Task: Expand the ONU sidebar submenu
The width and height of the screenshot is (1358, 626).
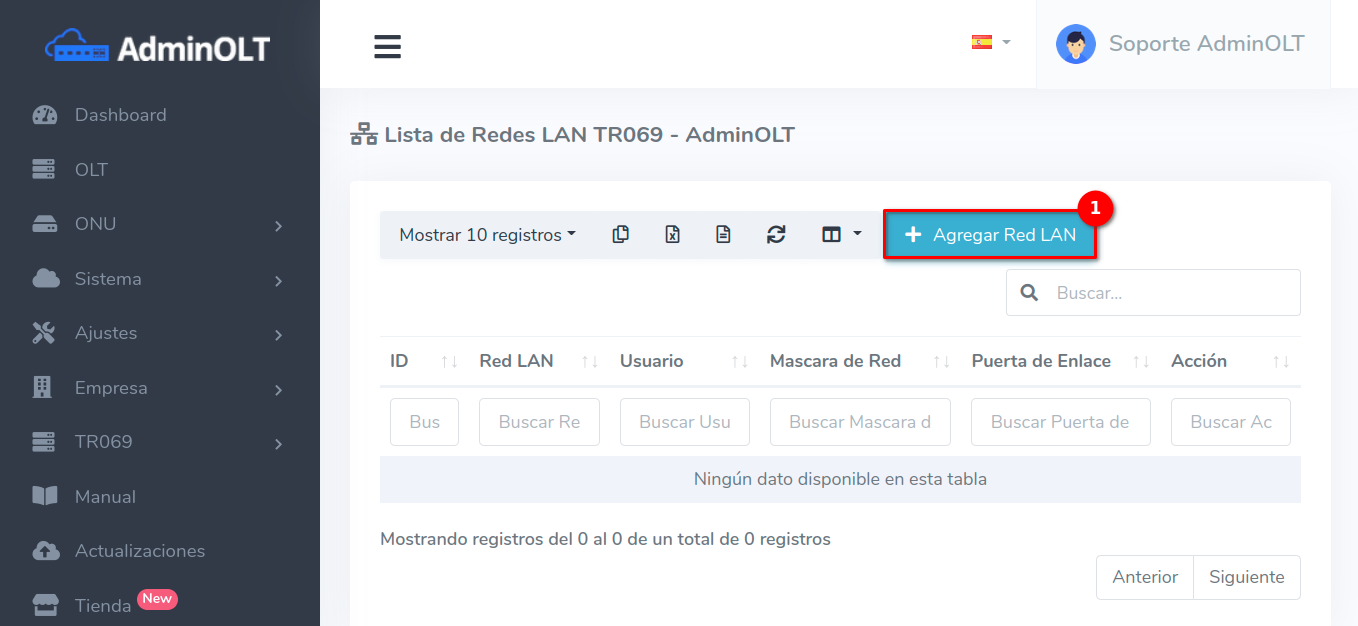Action: (x=158, y=224)
